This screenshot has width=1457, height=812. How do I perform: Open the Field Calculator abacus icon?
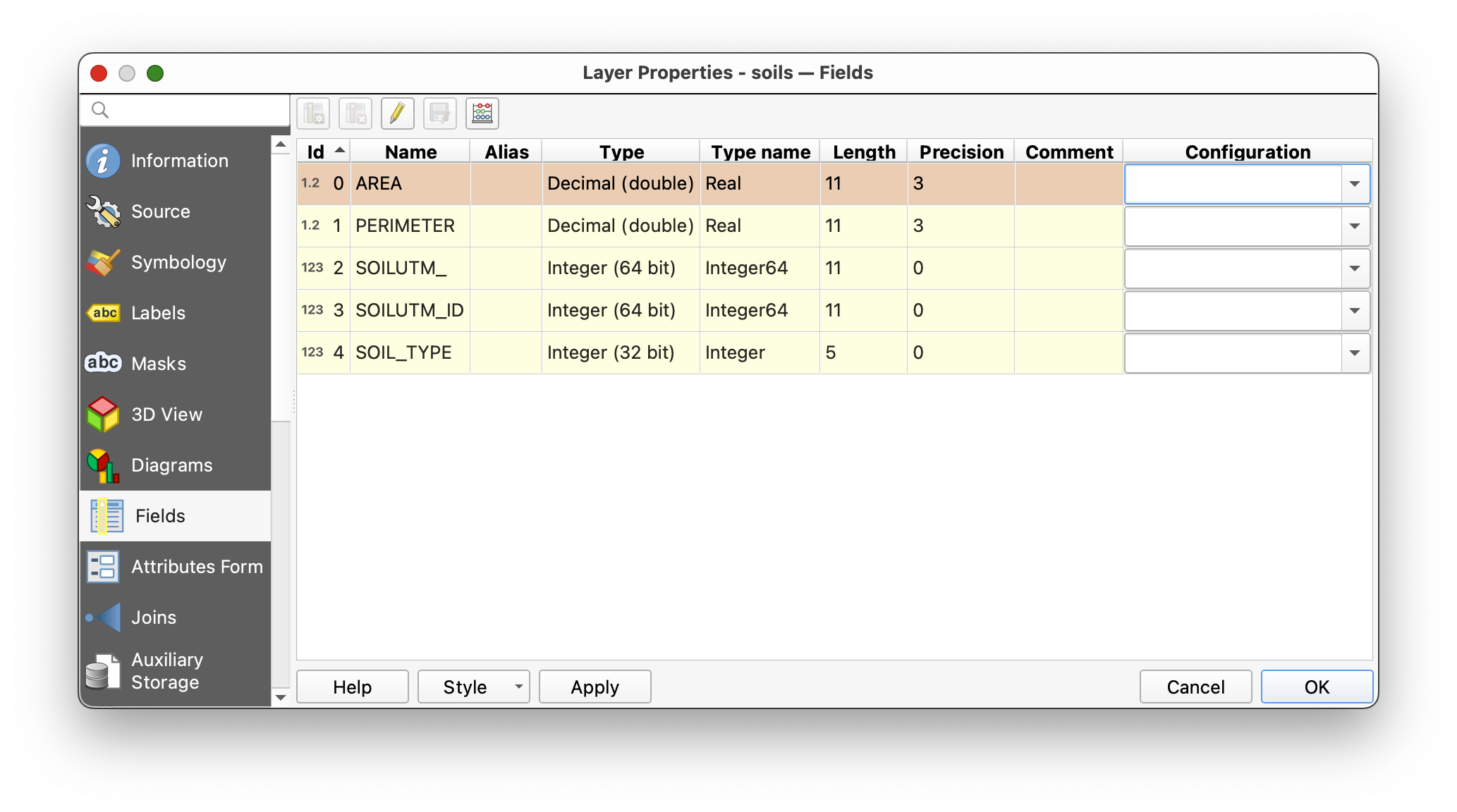(x=482, y=113)
